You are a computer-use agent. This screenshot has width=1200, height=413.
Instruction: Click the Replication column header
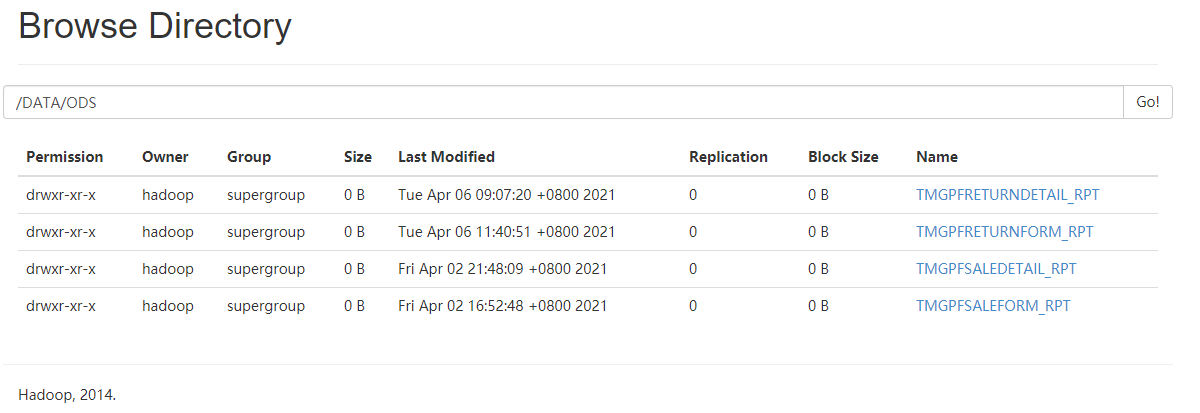728,157
